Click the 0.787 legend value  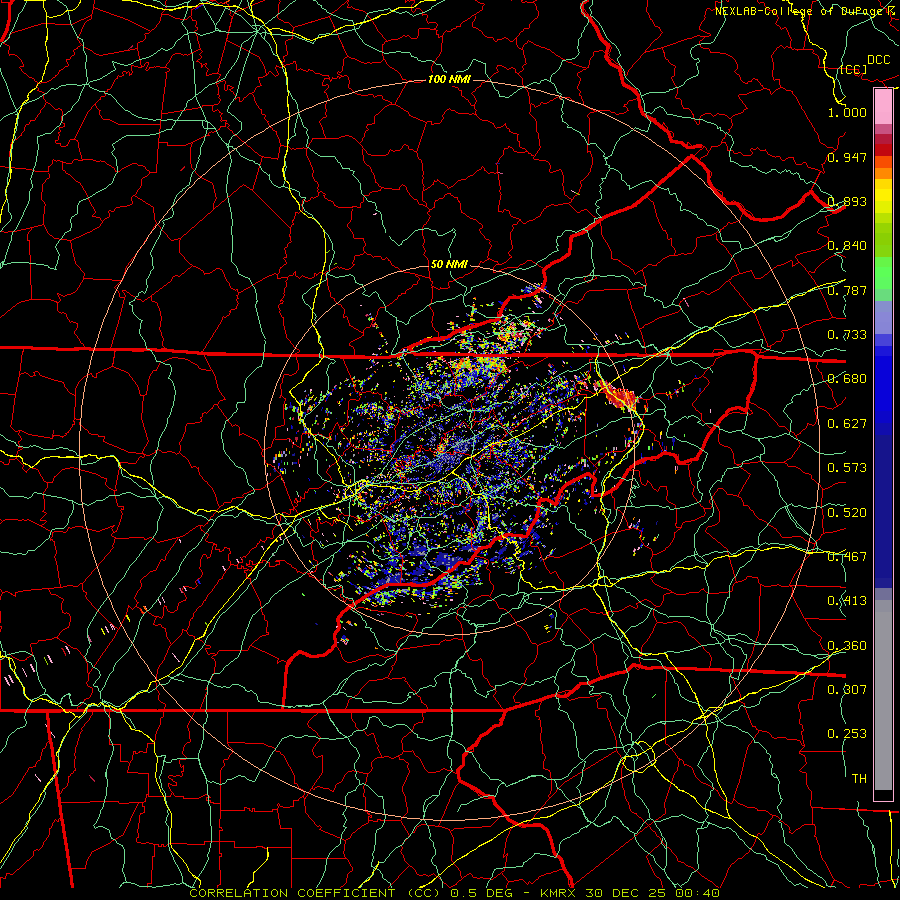pyautogui.click(x=847, y=290)
